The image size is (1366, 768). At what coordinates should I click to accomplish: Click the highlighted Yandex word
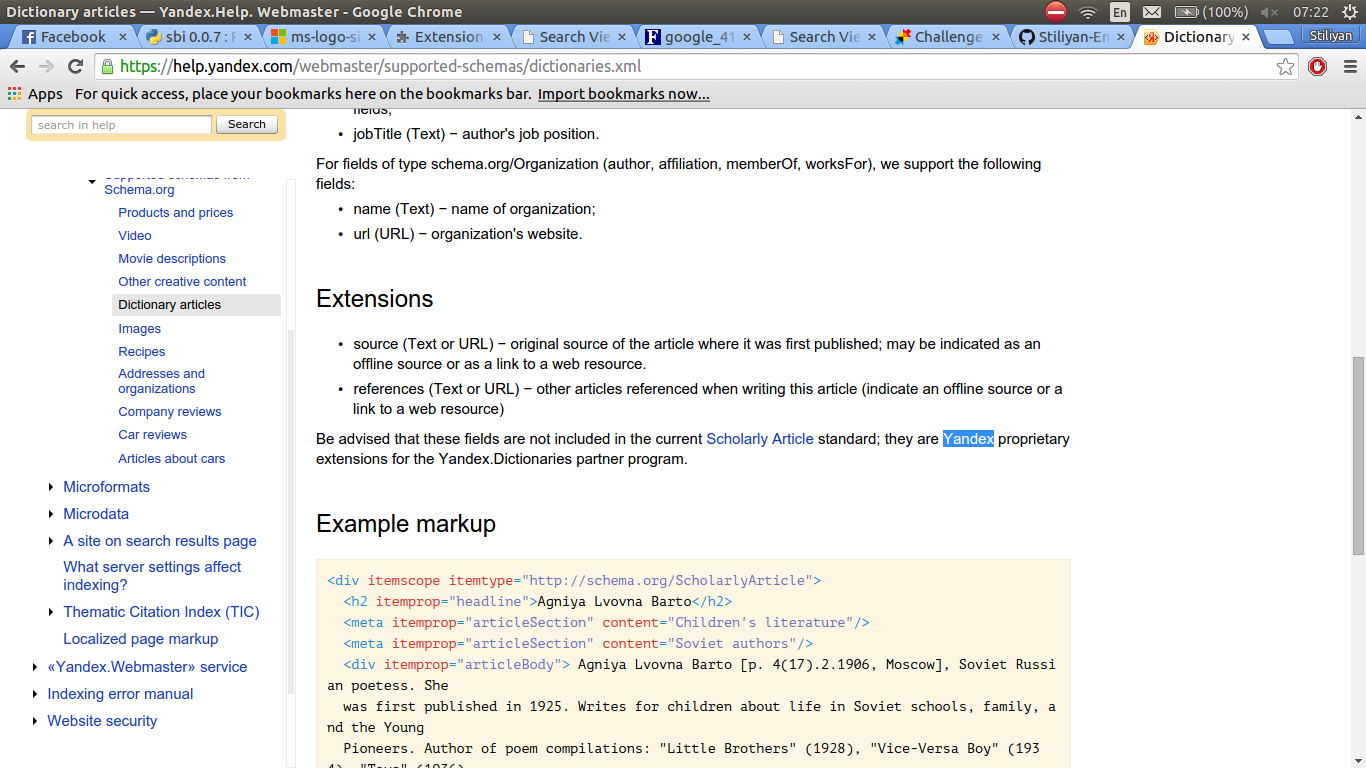[x=968, y=439]
